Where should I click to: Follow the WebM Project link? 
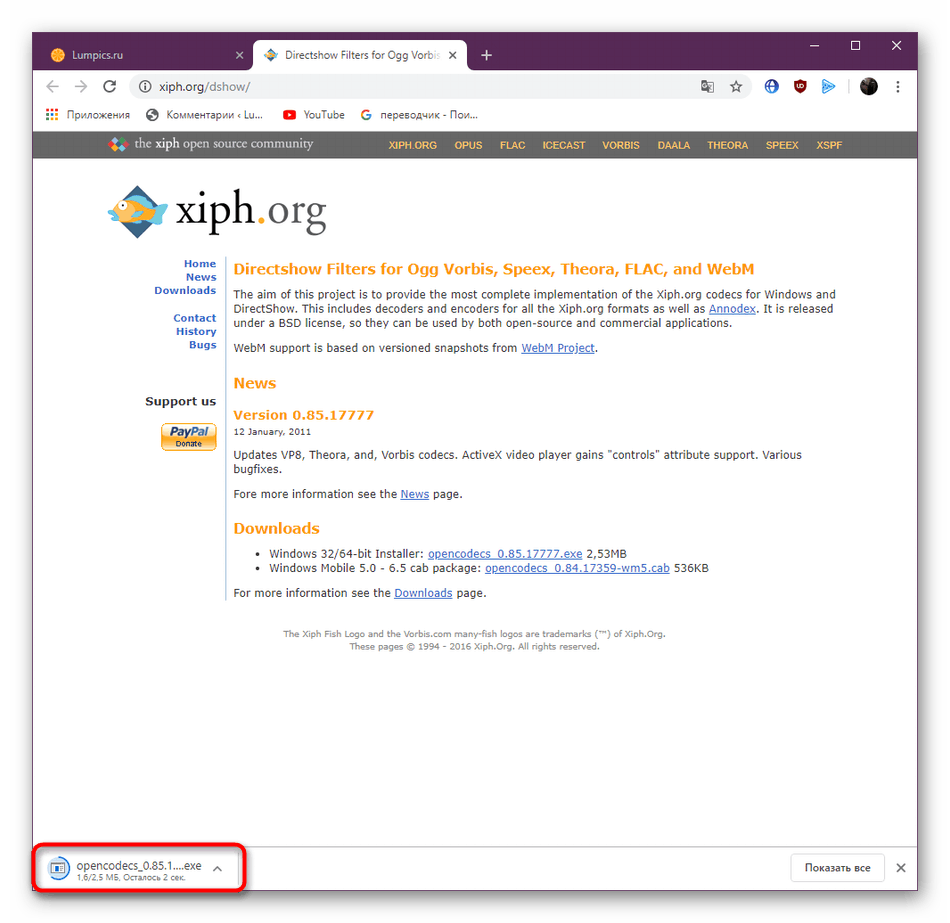point(557,348)
